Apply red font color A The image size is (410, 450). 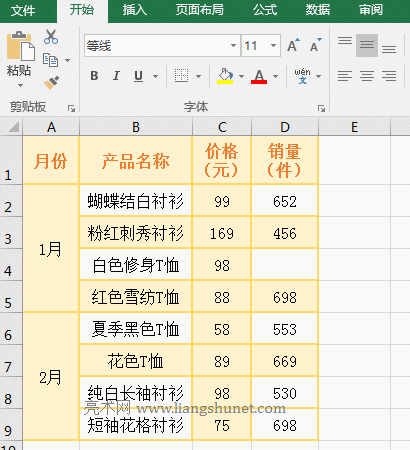pos(259,76)
